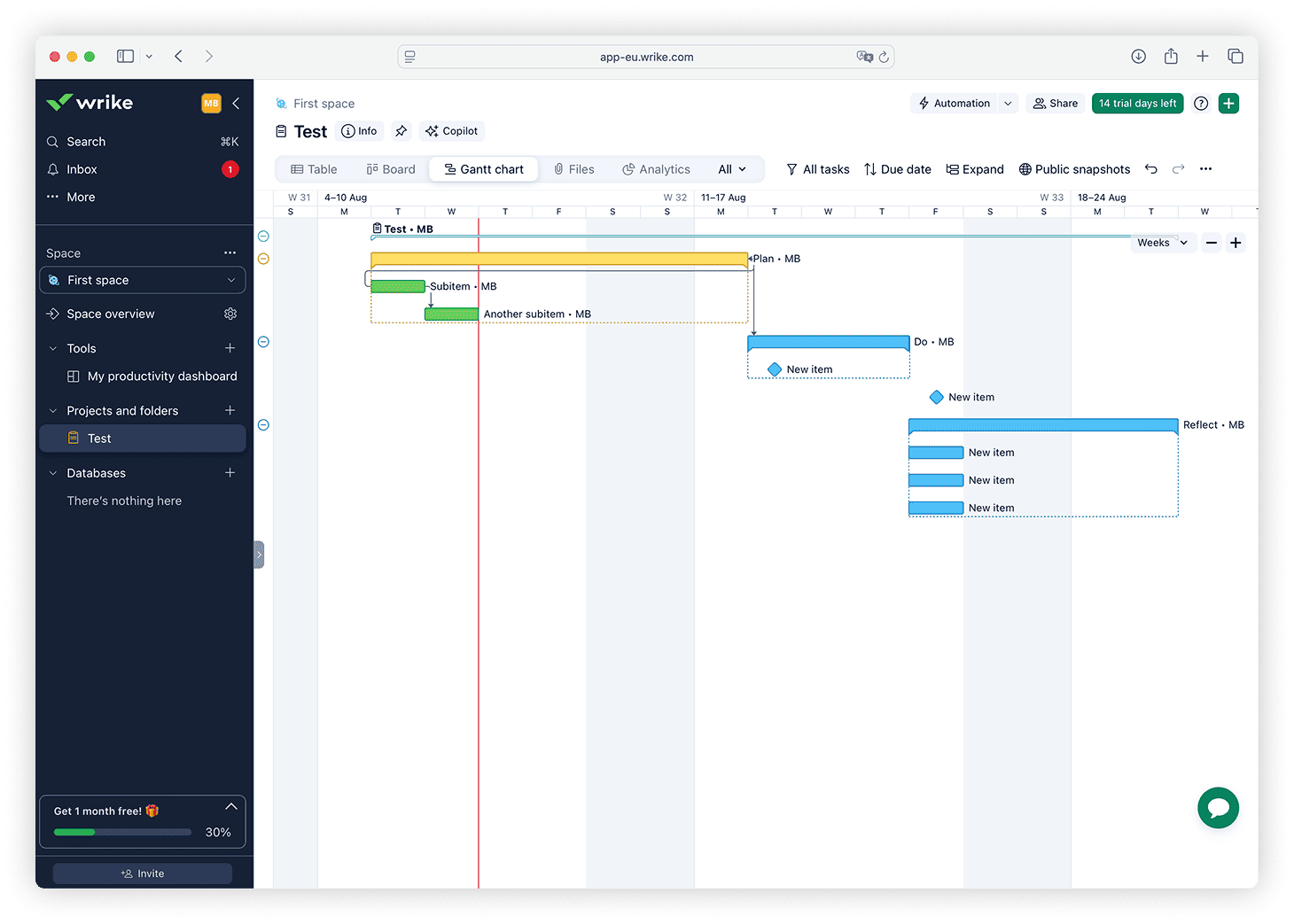Open the All tasks filter dropdown
The image size is (1294, 924).
[x=816, y=169]
